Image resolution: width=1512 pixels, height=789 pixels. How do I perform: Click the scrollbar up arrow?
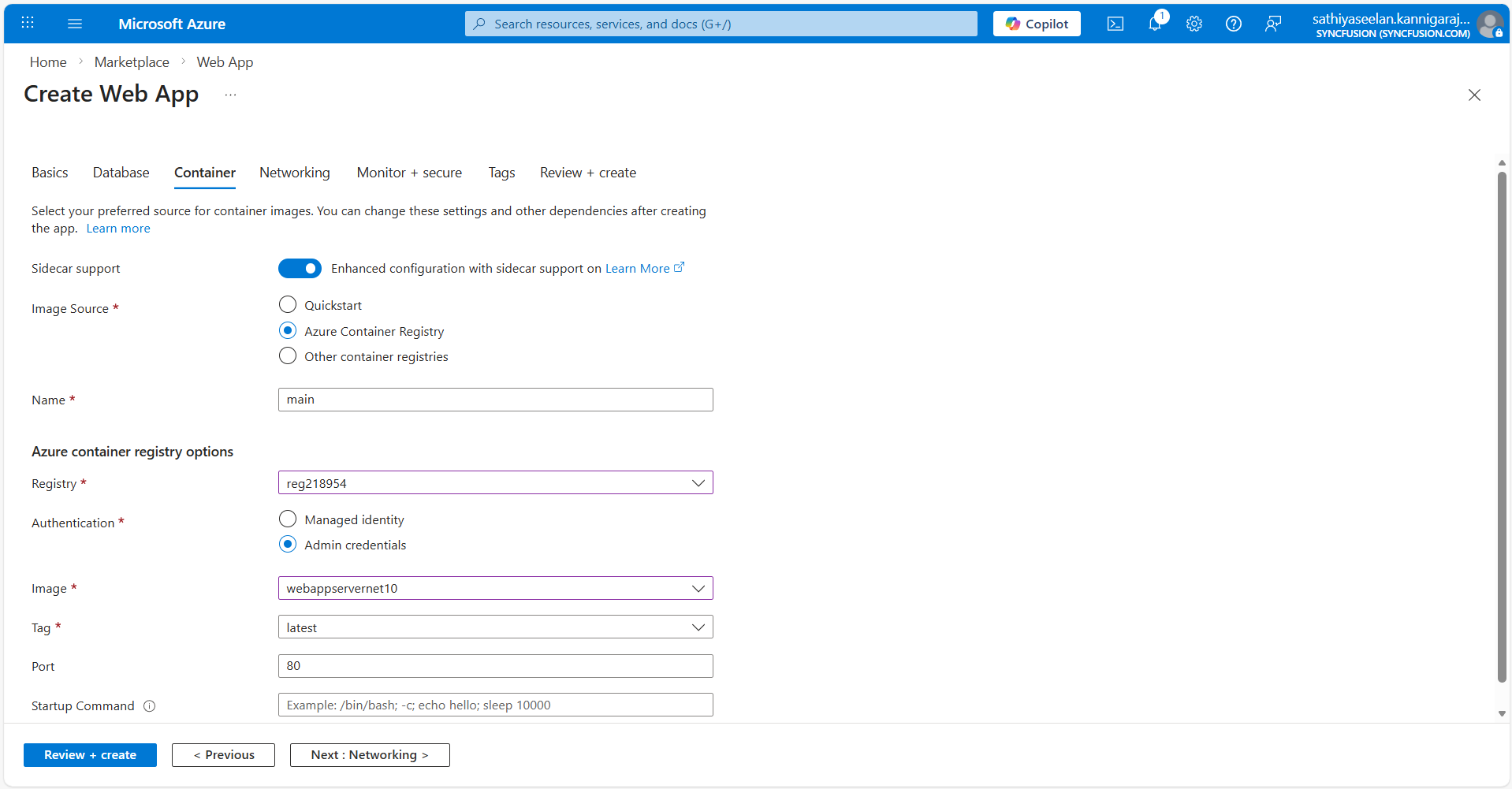click(1502, 163)
